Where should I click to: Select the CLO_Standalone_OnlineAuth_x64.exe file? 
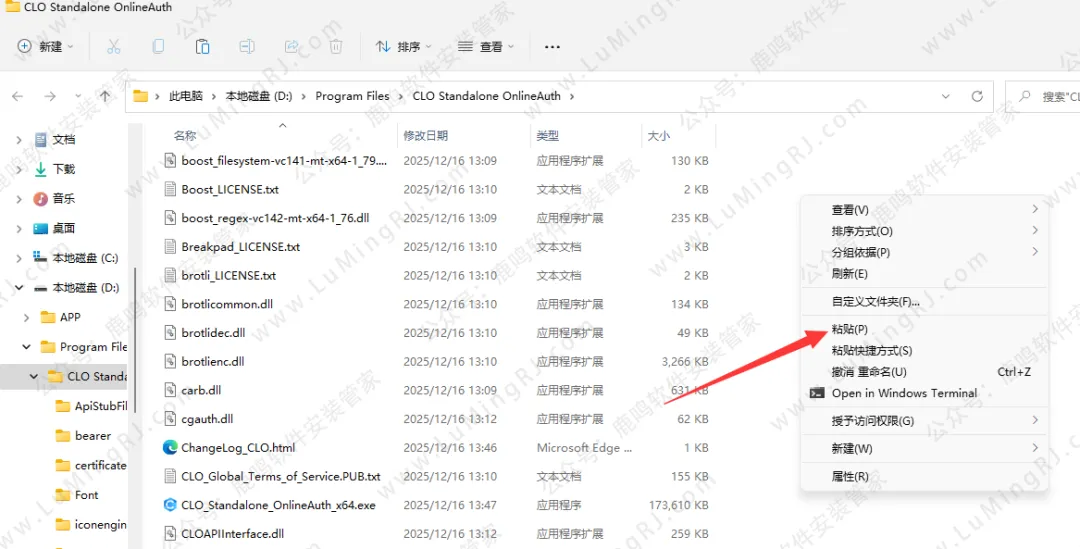tap(278, 505)
